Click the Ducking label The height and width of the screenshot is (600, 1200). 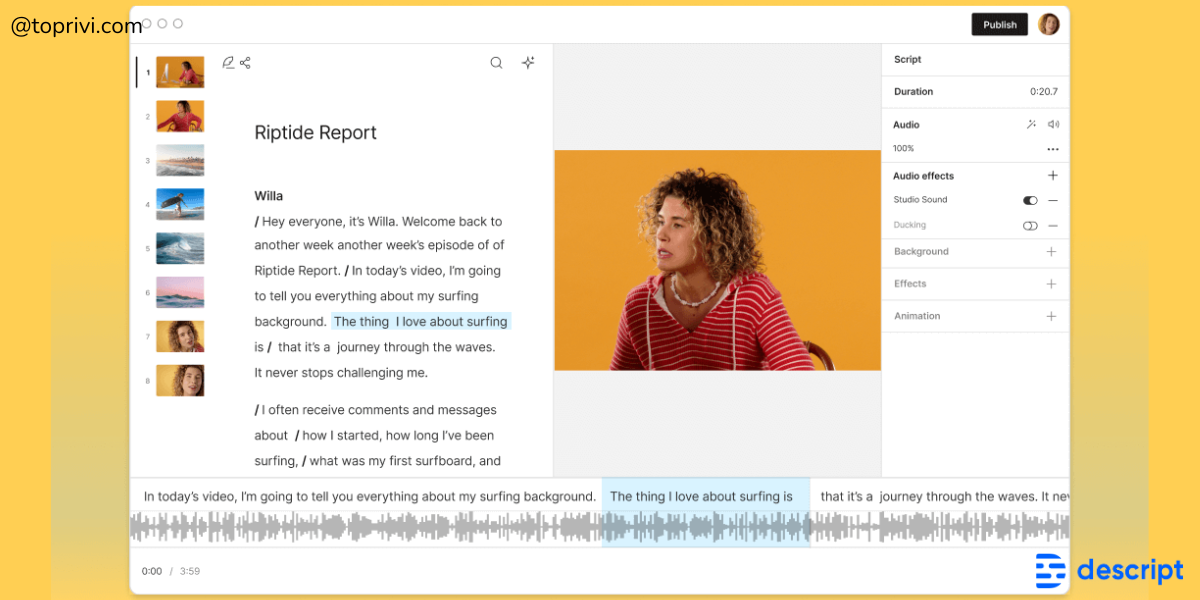[910, 226]
